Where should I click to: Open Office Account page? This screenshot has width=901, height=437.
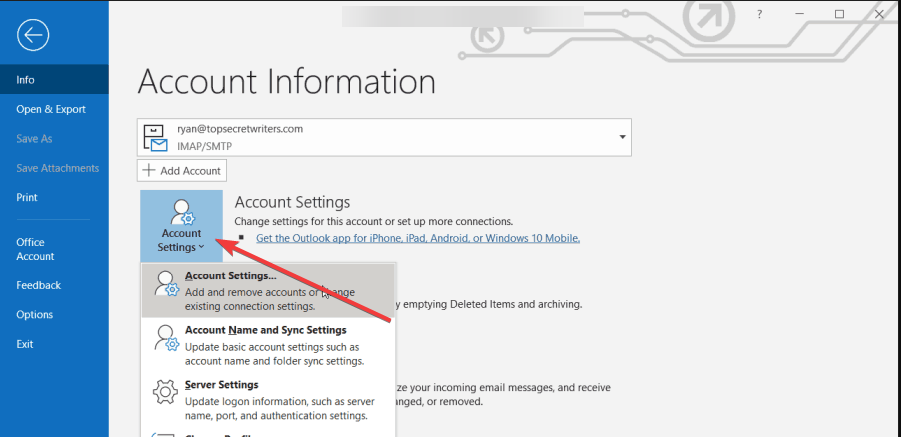click(54, 249)
